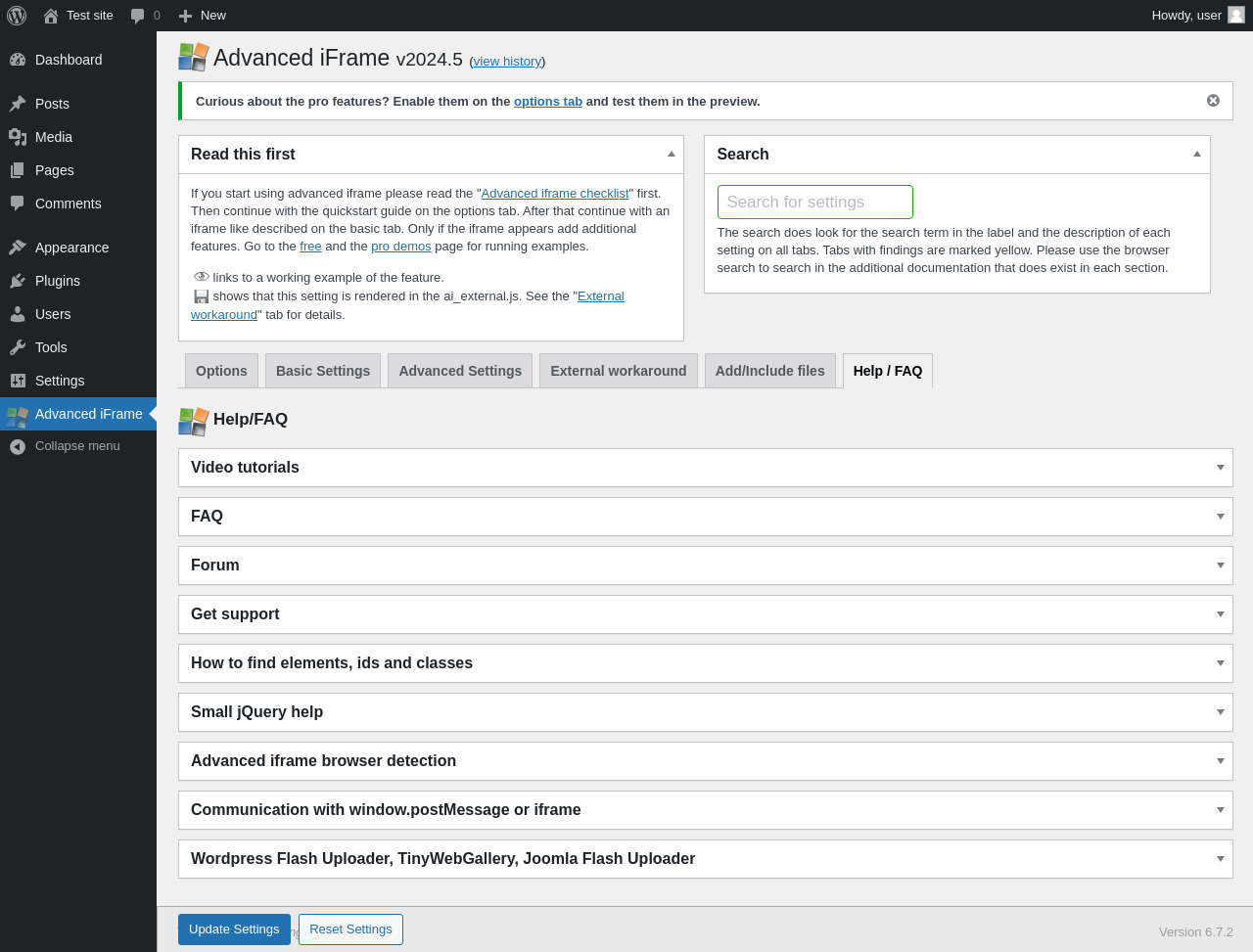Switch to the Basic Settings tab
Screen dimensions: 1253x952
point(323,371)
